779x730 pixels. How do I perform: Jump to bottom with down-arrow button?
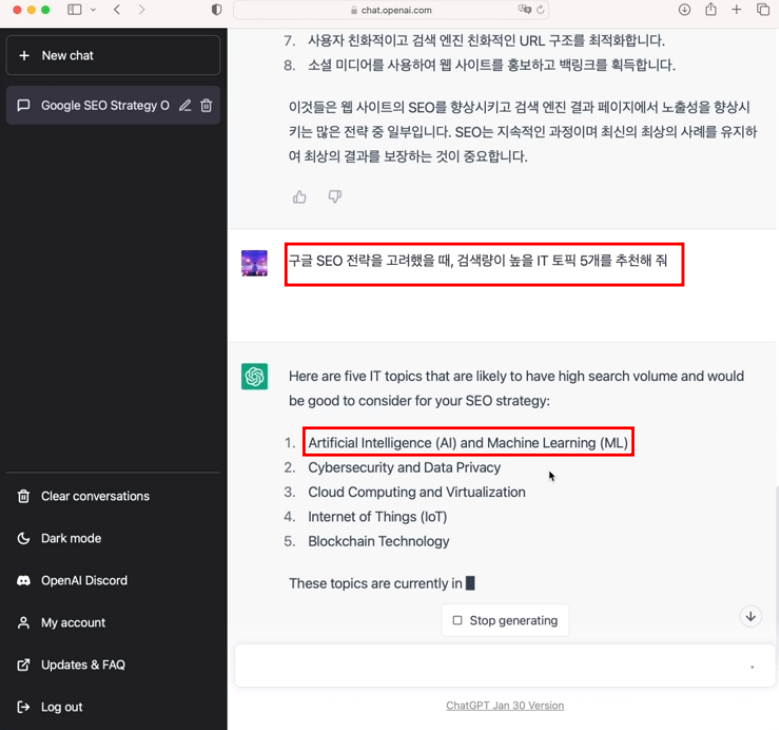point(751,617)
